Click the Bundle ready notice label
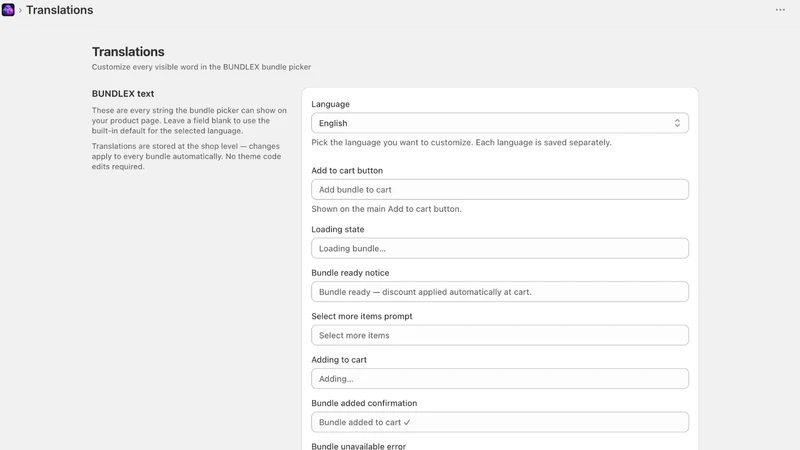The width and height of the screenshot is (800, 450). (x=350, y=273)
